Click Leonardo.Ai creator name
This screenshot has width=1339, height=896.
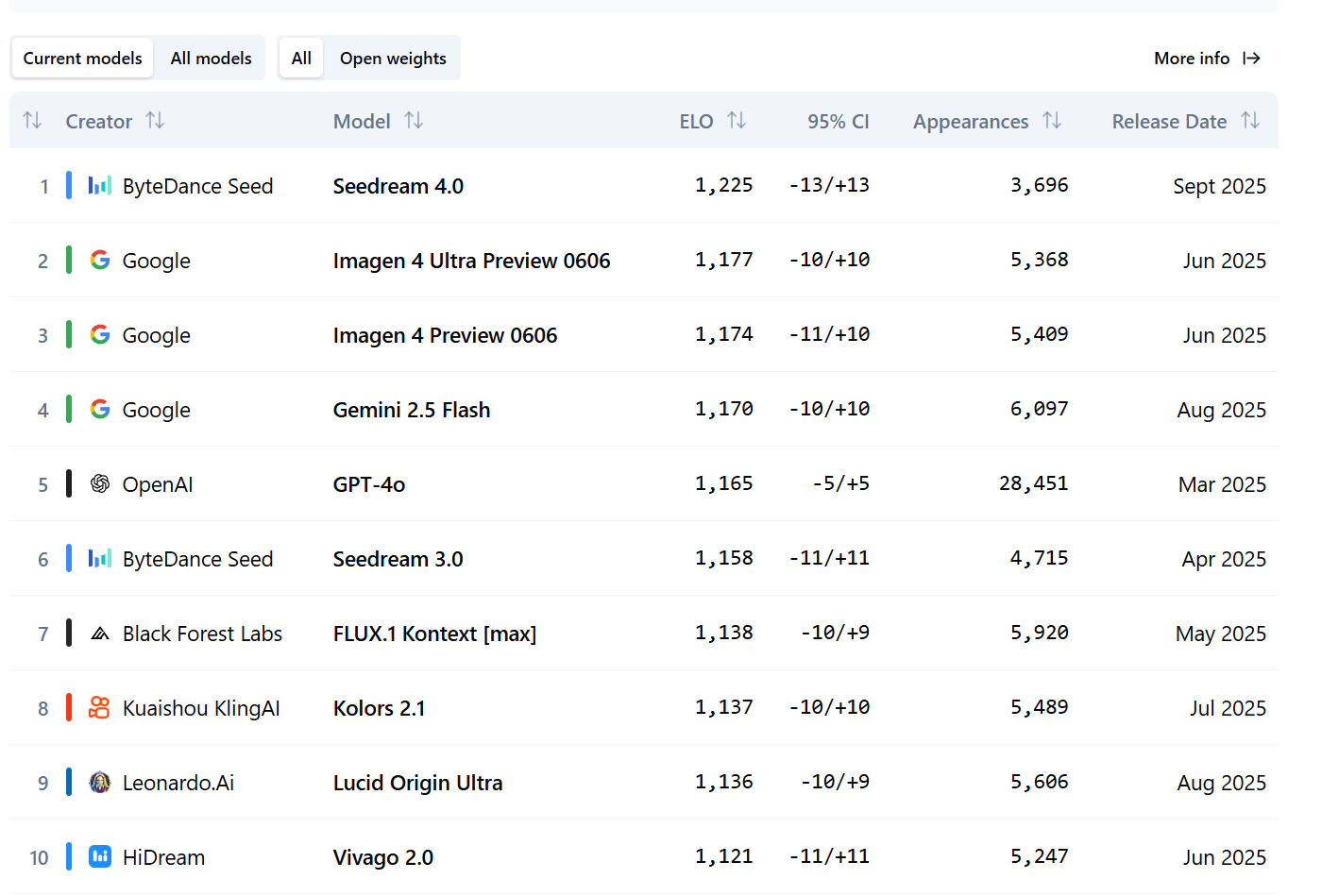[x=178, y=783]
